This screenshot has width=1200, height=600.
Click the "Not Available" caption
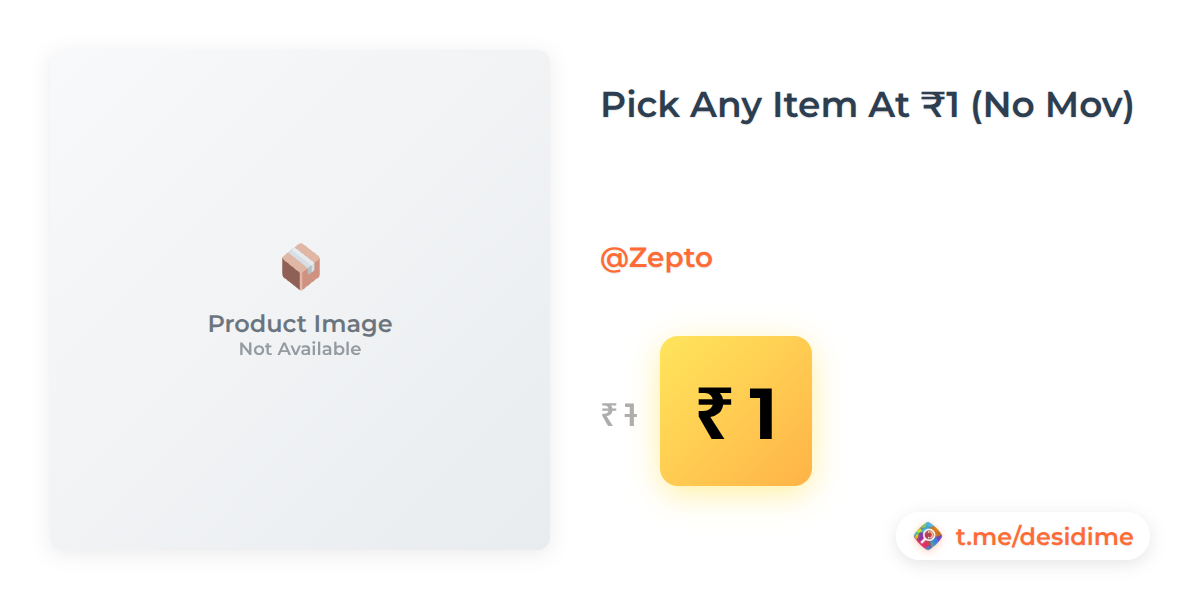click(300, 349)
